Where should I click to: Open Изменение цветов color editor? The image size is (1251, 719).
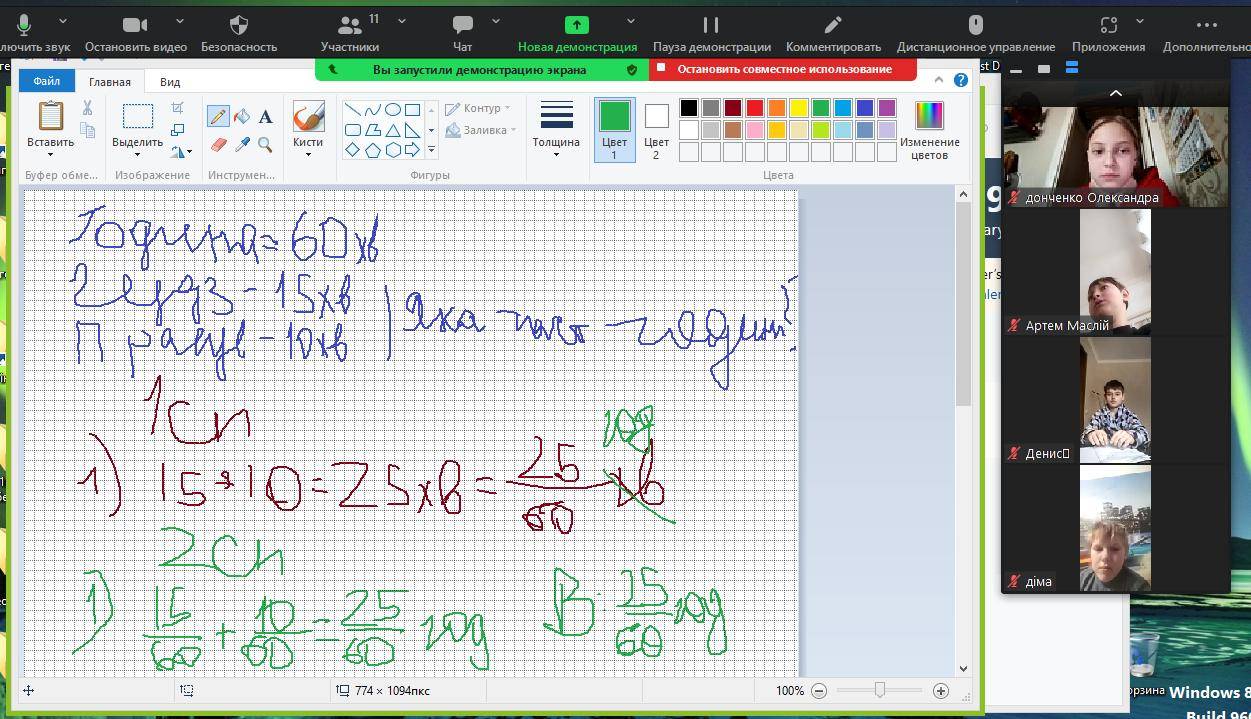929,130
